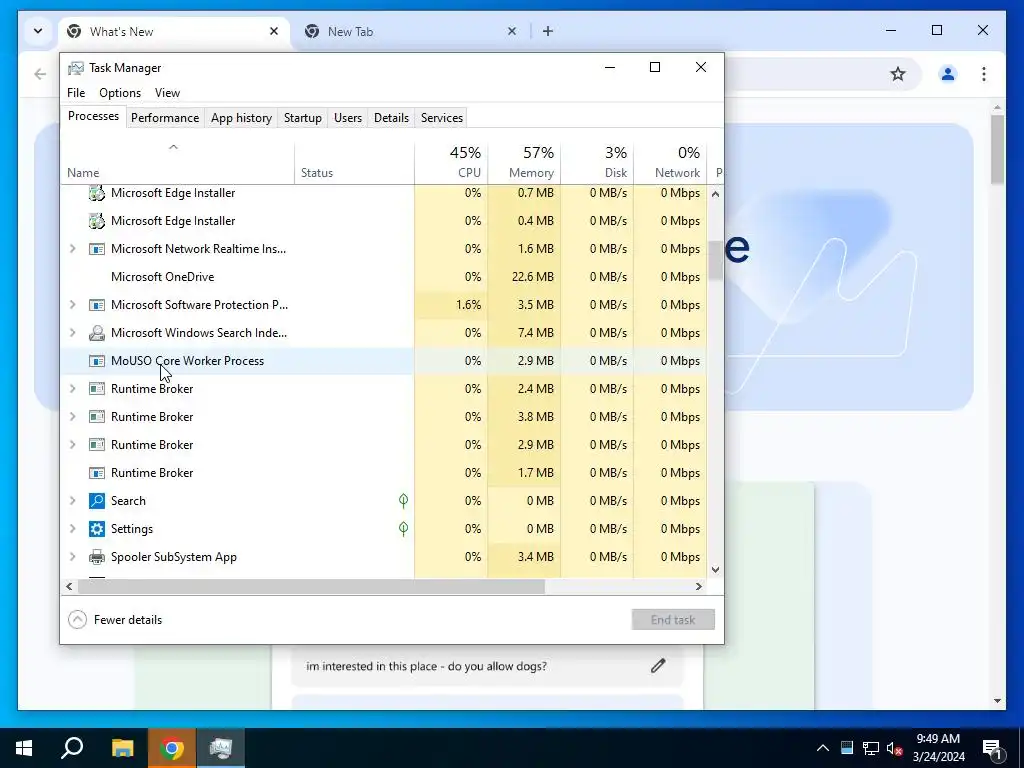Open the View menu in Task Manager
The width and height of the screenshot is (1024, 768).
coord(167,93)
